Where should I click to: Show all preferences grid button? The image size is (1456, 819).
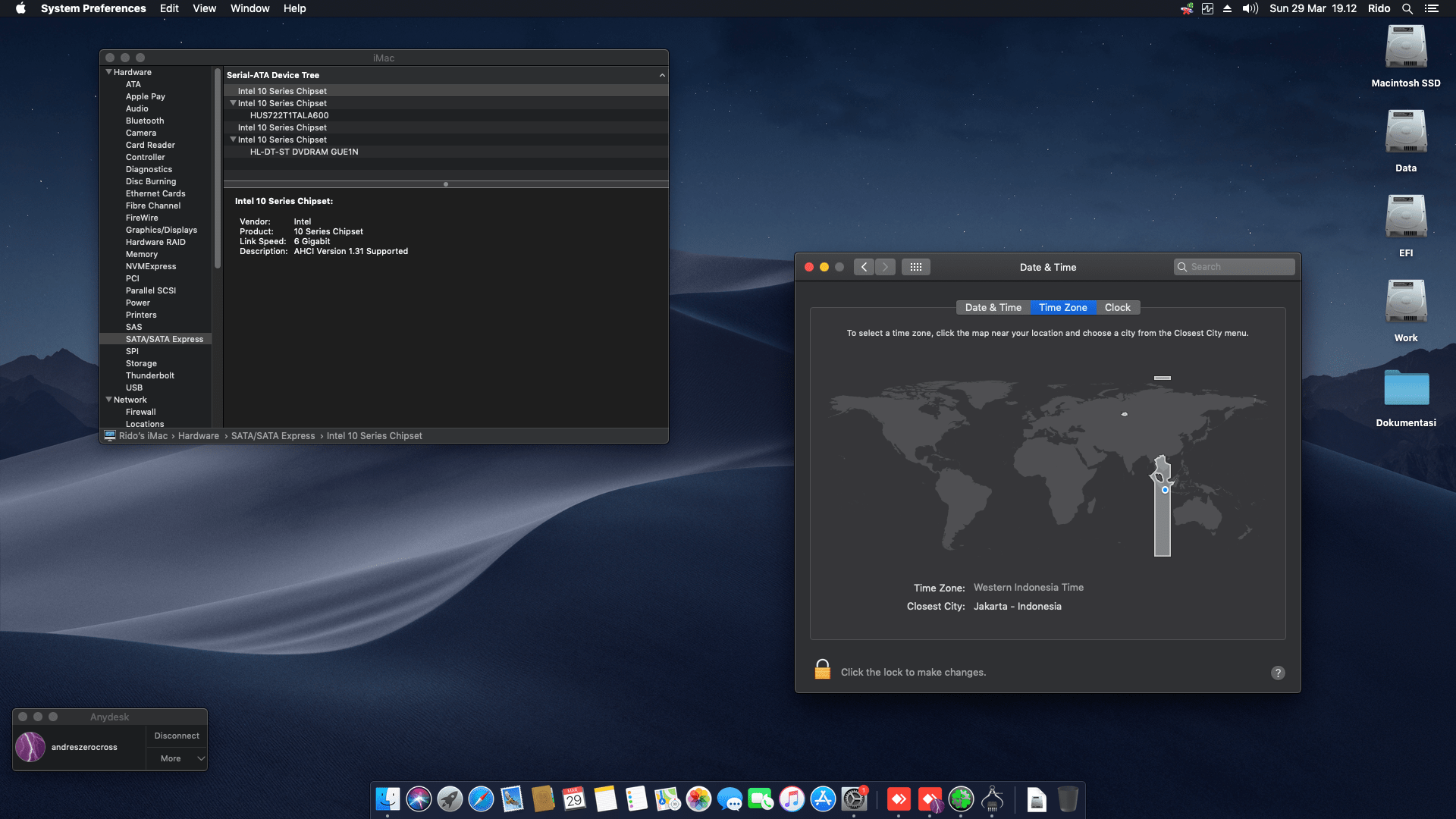coord(915,267)
